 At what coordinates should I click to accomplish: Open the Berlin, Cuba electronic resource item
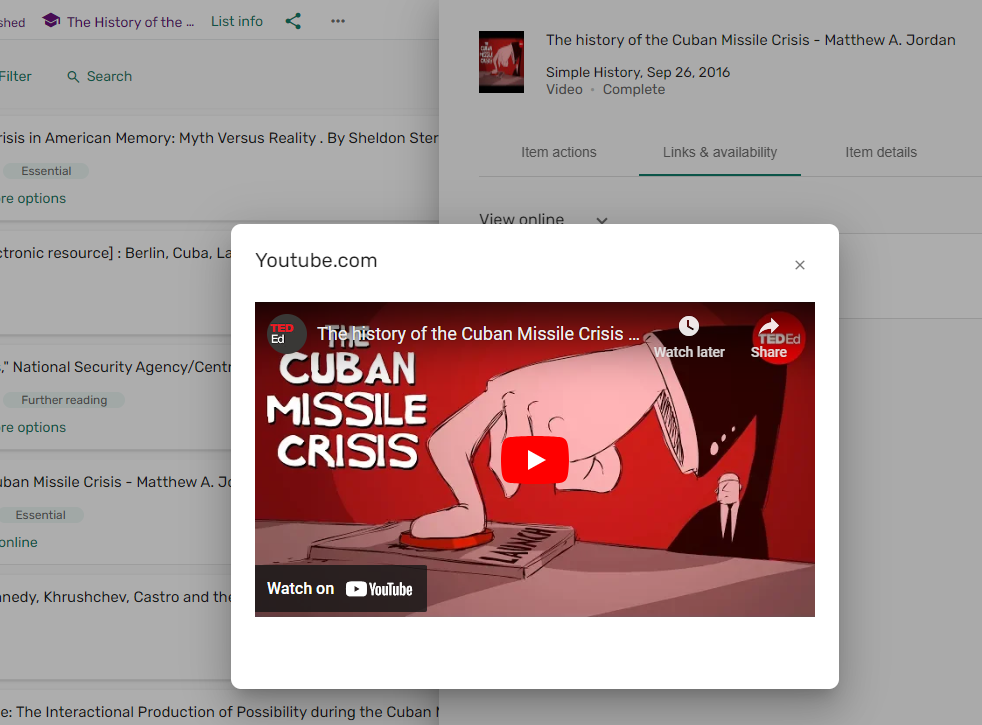tap(115, 253)
